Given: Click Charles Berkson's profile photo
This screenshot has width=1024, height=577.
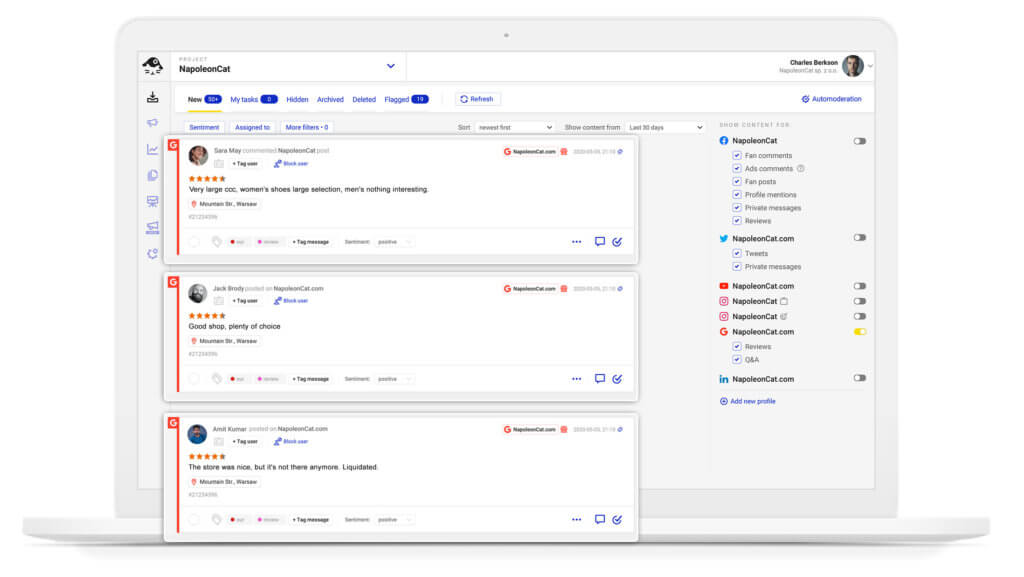Looking at the screenshot, I should click(852, 66).
